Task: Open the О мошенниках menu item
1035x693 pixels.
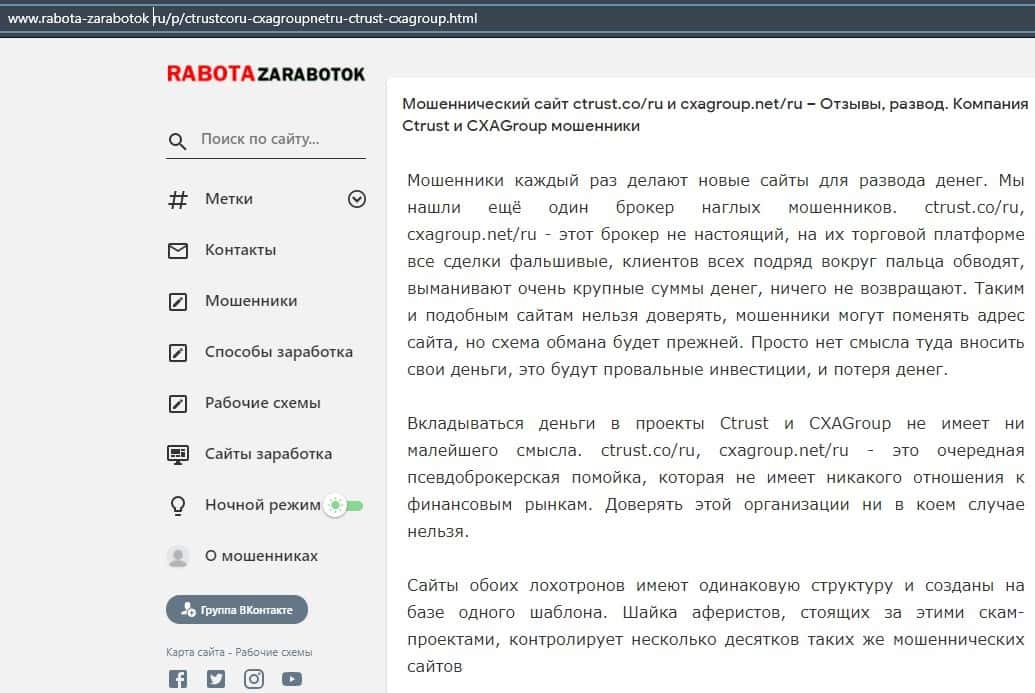Action: tap(261, 556)
